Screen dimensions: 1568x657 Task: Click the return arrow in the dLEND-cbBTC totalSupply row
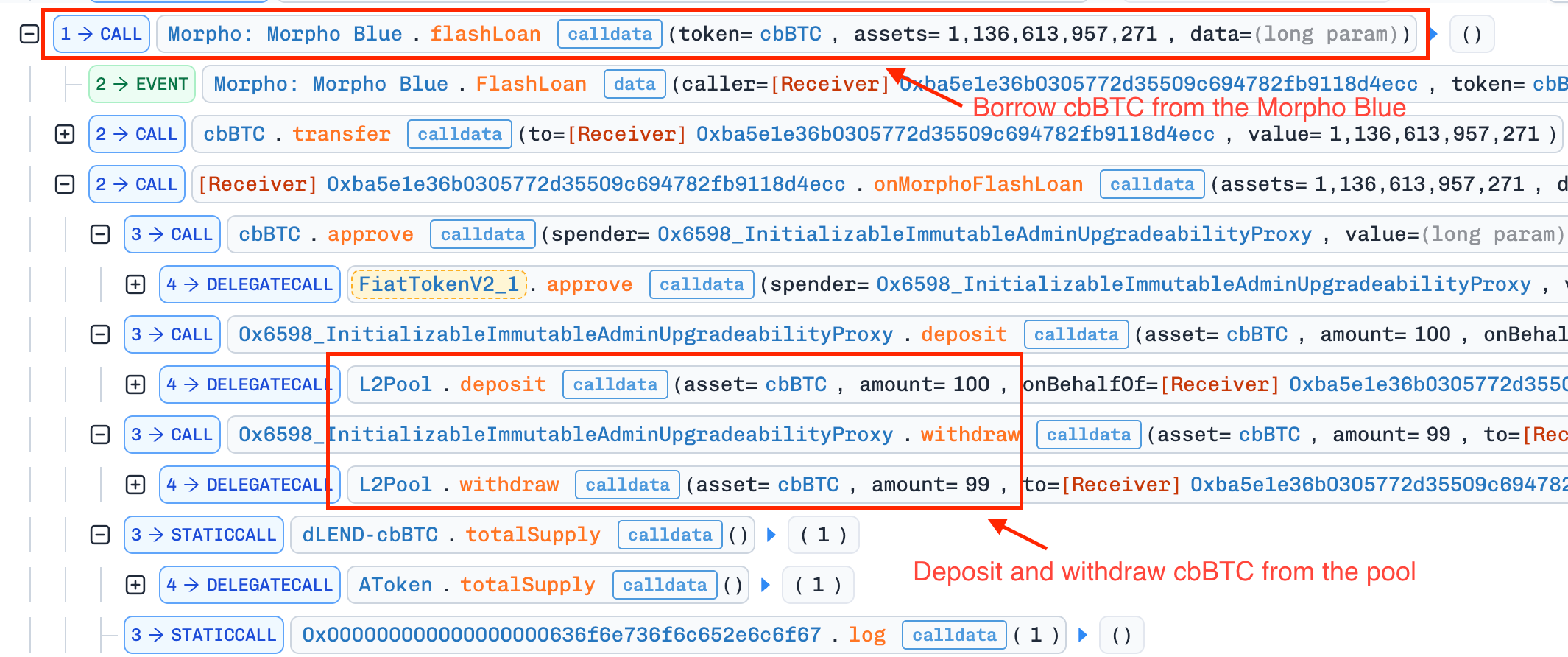771,535
